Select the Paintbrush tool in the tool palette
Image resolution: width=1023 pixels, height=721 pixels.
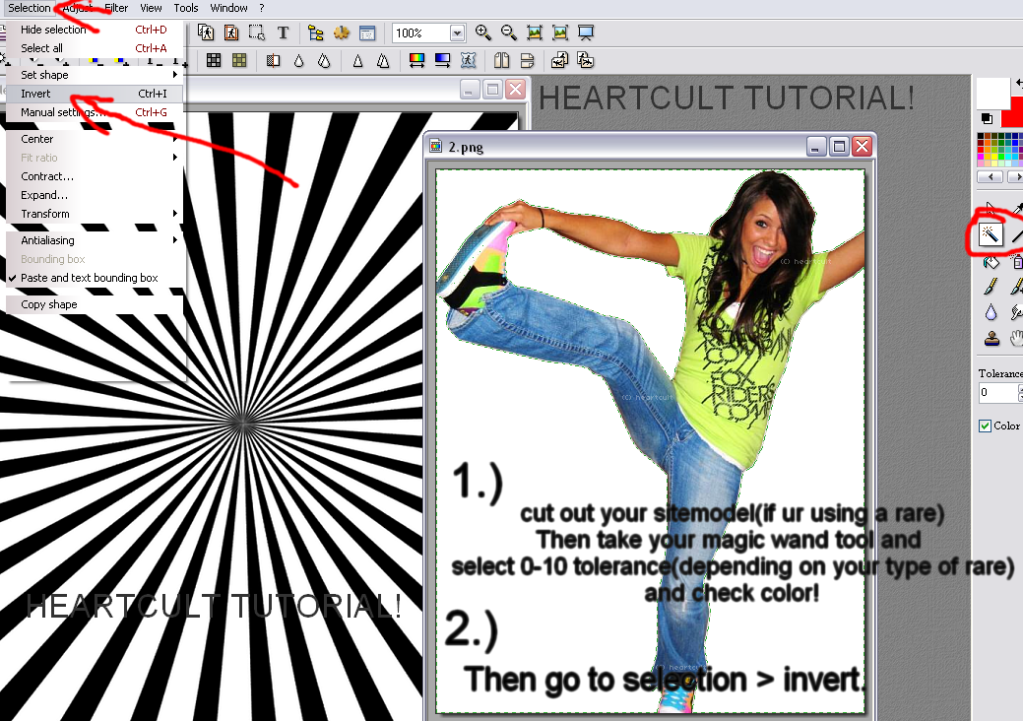(x=990, y=286)
